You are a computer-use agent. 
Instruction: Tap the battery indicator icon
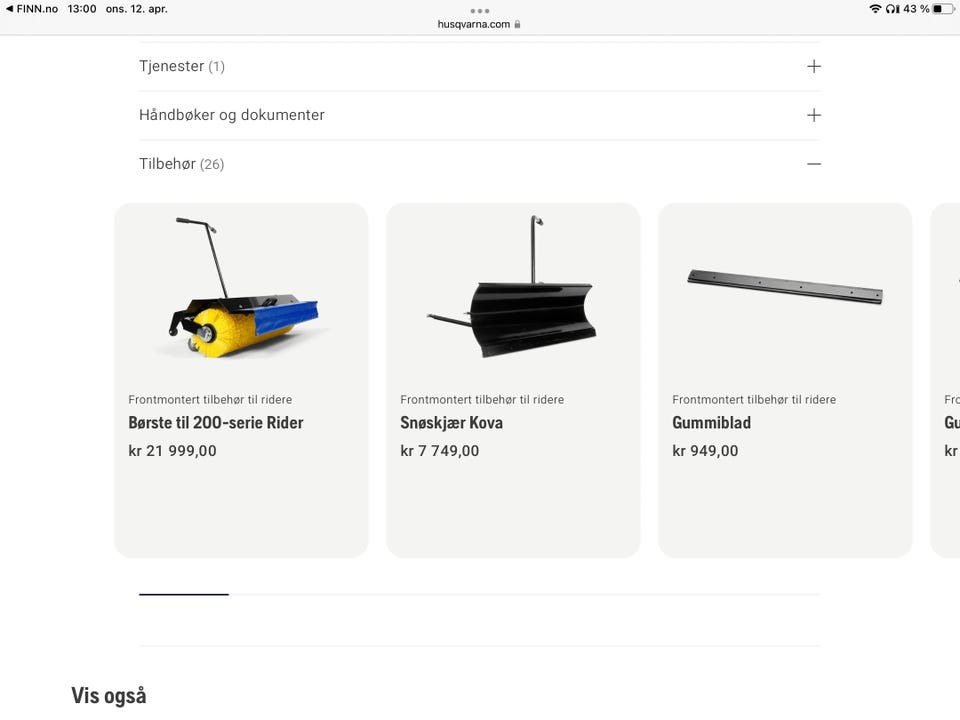click(943, 9)
